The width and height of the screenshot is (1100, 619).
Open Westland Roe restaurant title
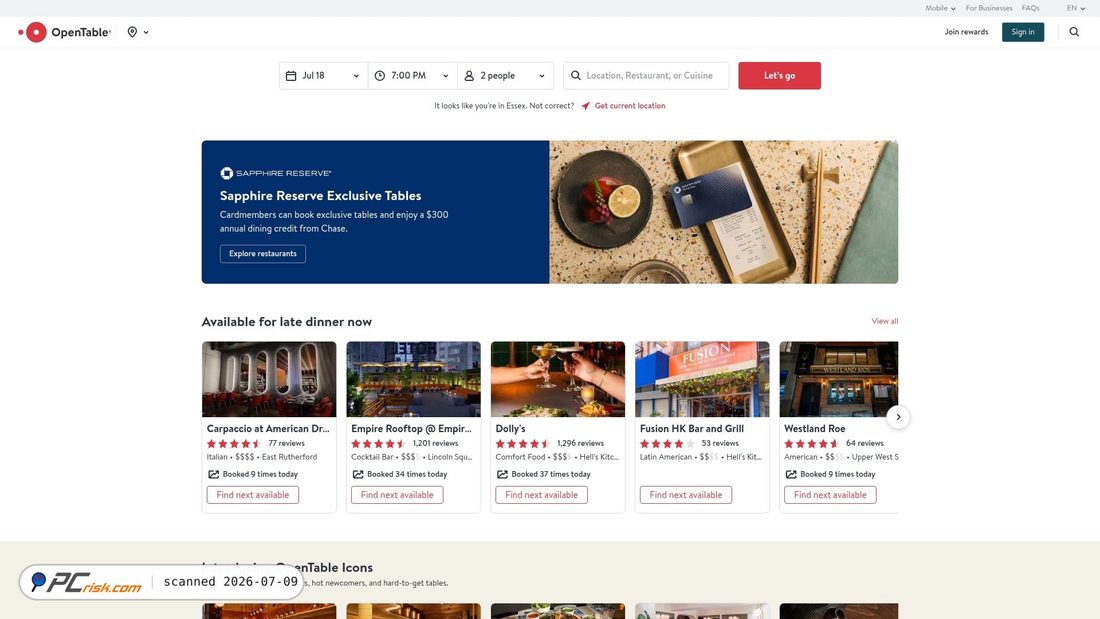point(814,429)
